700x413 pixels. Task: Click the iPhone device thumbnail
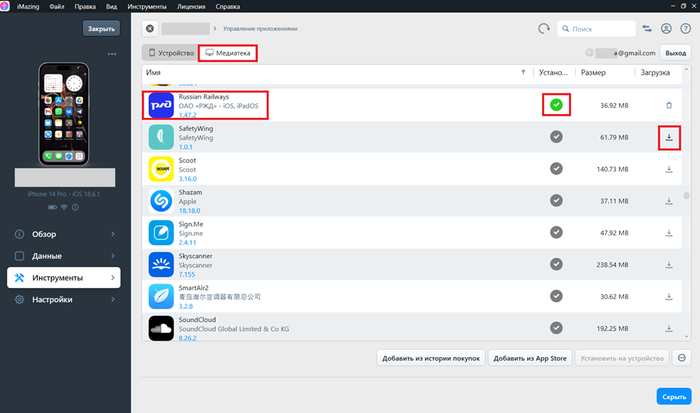pos(64,114)
